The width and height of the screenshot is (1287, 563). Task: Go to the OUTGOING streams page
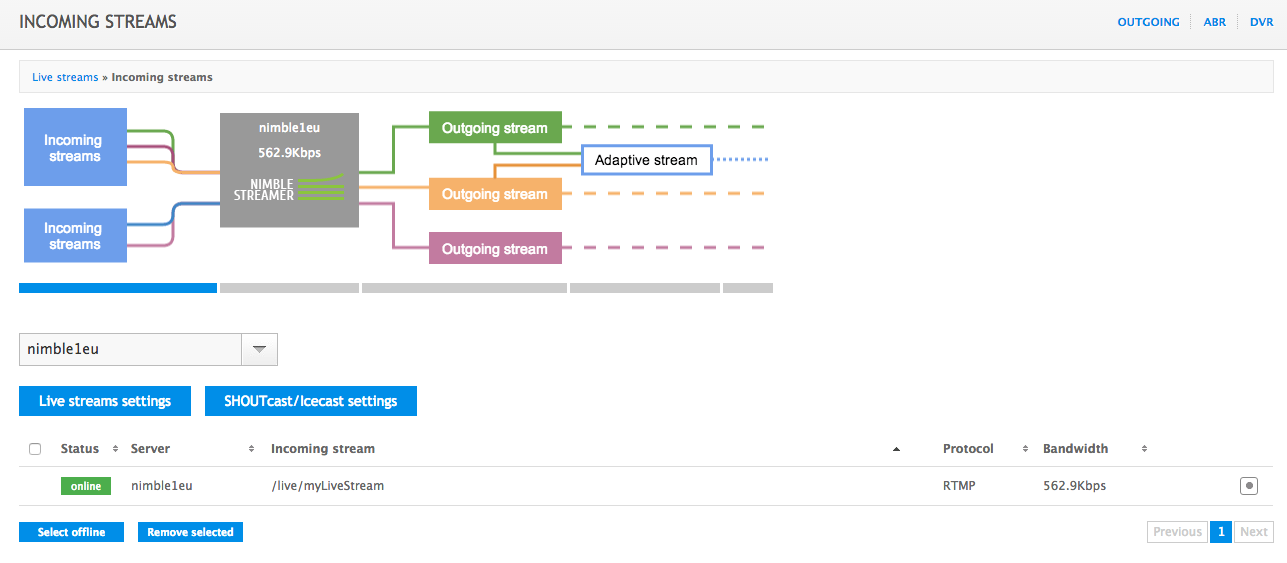click(x=1148, y=22)
